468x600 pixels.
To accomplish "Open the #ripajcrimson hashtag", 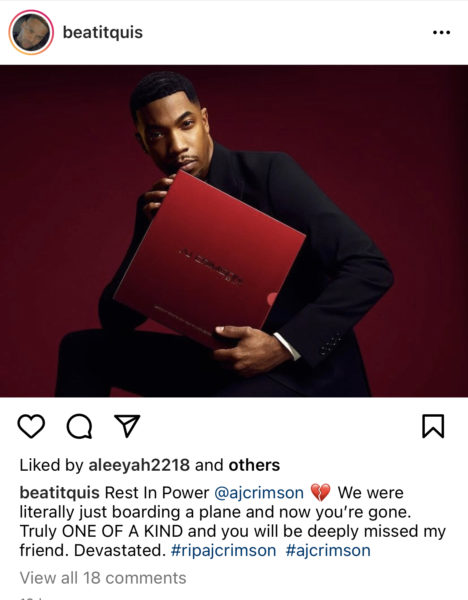I will click(223, 551).
